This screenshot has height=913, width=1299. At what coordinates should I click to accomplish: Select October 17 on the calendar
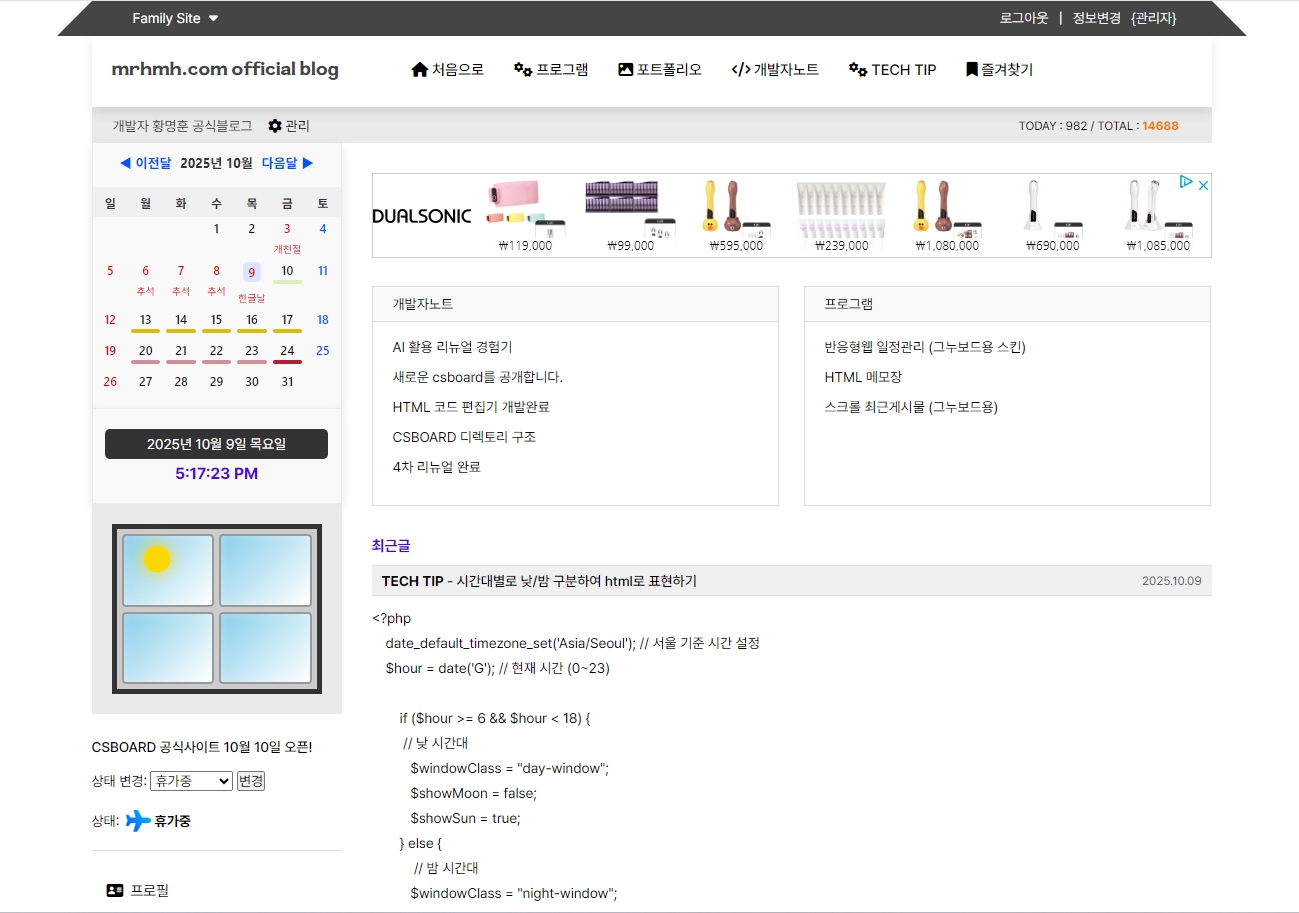click(287, 321)
